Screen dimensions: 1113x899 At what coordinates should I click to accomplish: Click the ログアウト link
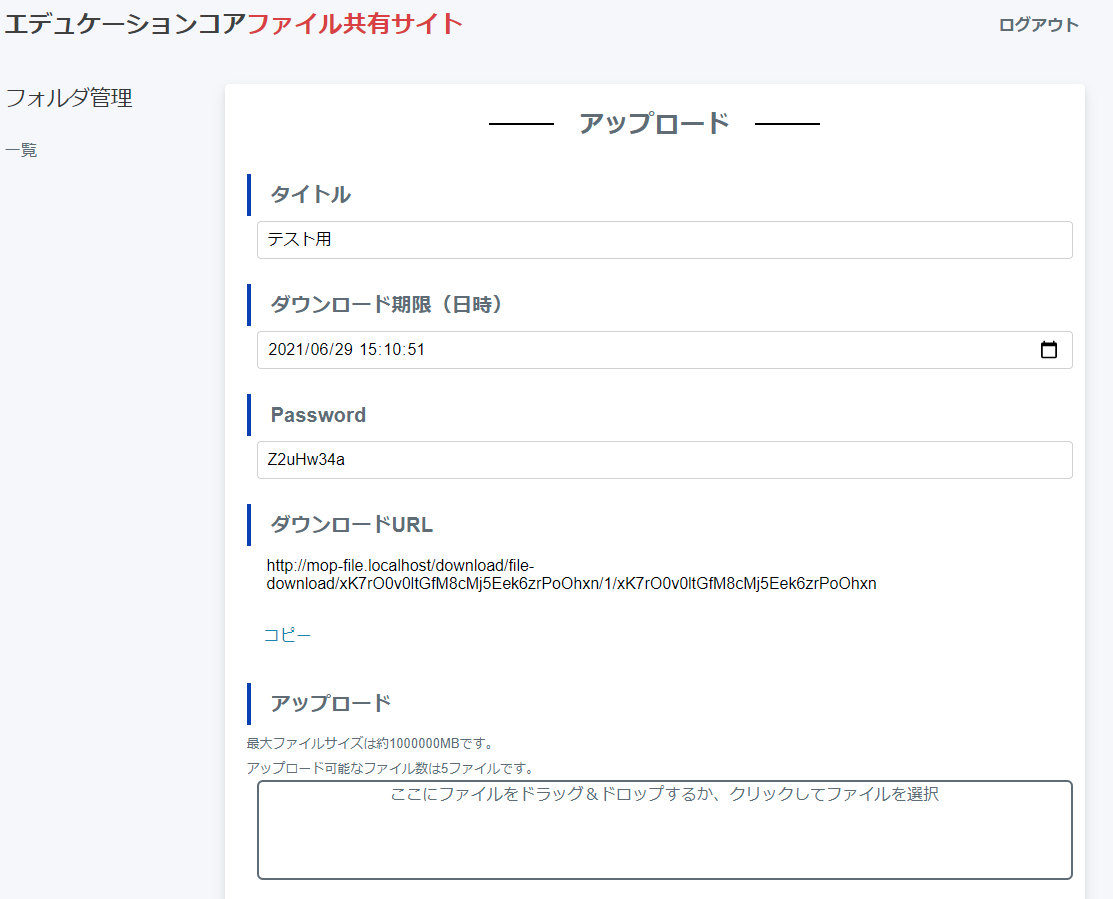coord(1038,25)
